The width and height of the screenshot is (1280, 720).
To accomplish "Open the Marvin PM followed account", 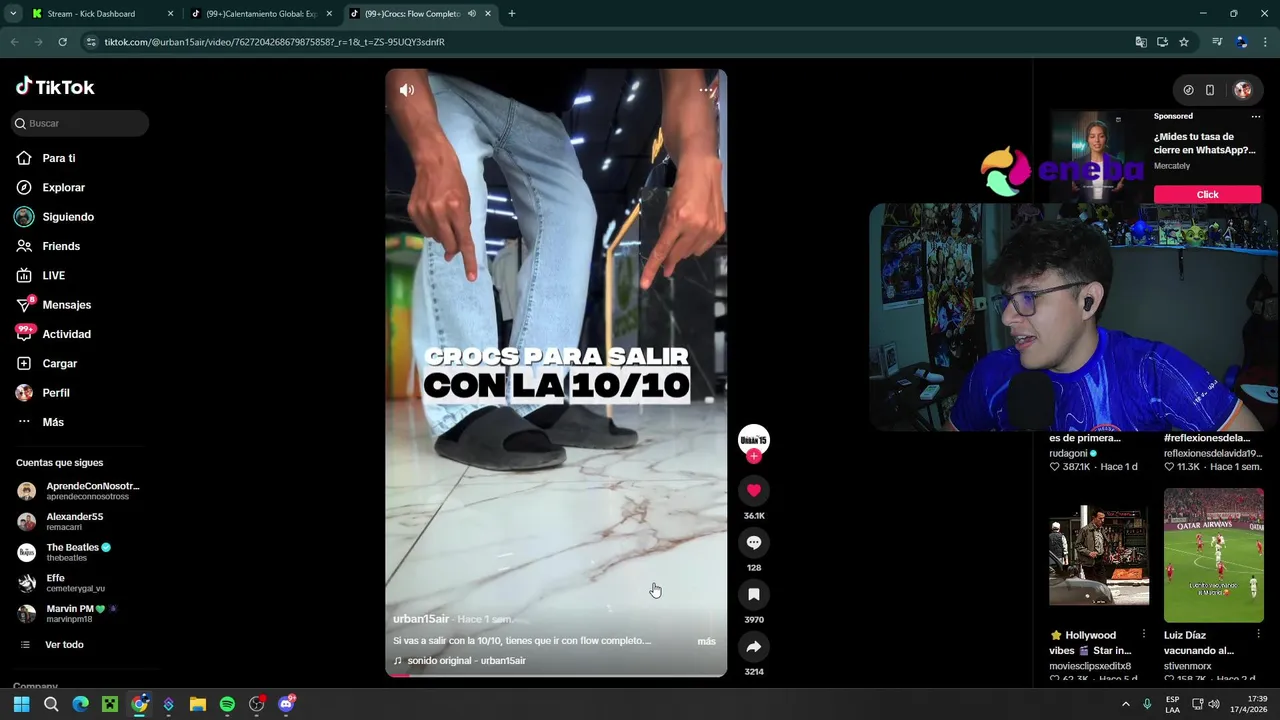I will click(x=80, y=613).
